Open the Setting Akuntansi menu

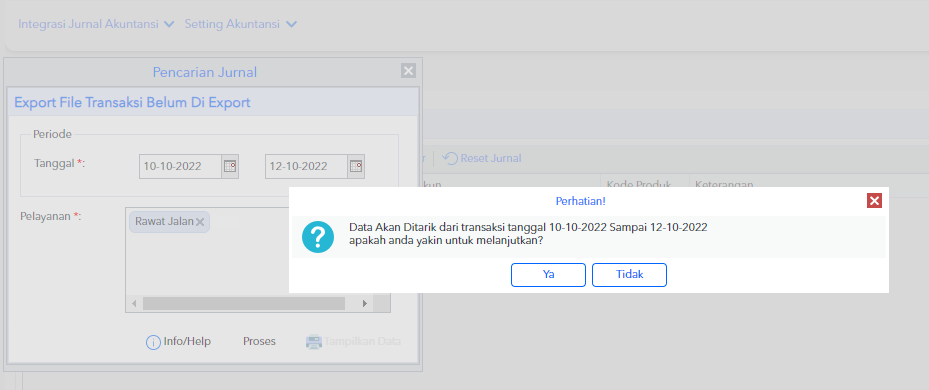click(x=241, y=24)
